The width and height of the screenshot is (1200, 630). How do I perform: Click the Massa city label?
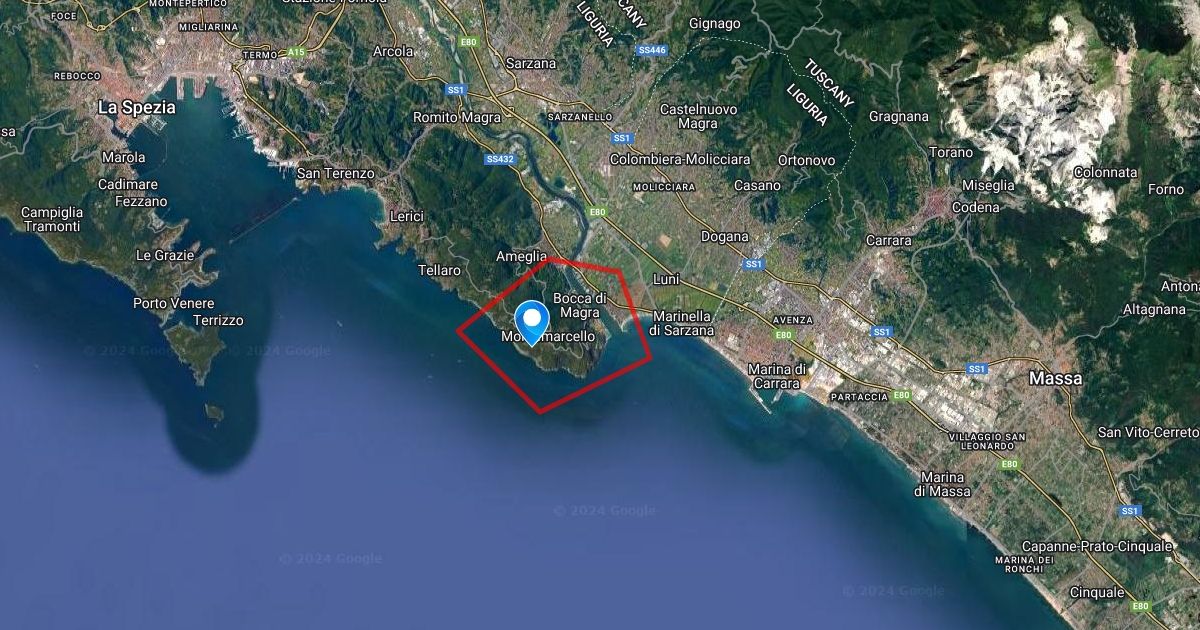[1056, 379]
